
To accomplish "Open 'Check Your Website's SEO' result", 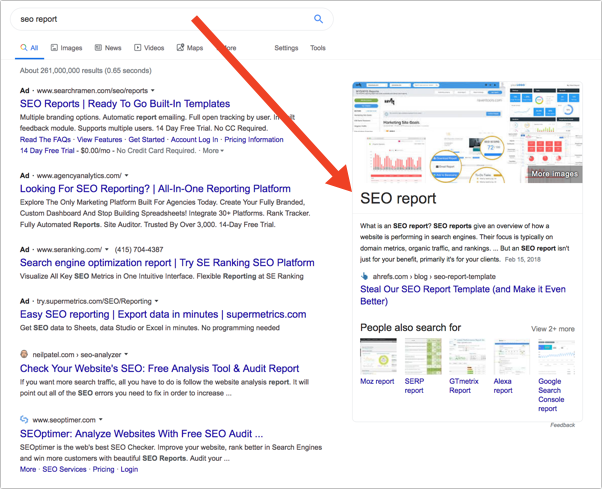I will coord(159,368).
